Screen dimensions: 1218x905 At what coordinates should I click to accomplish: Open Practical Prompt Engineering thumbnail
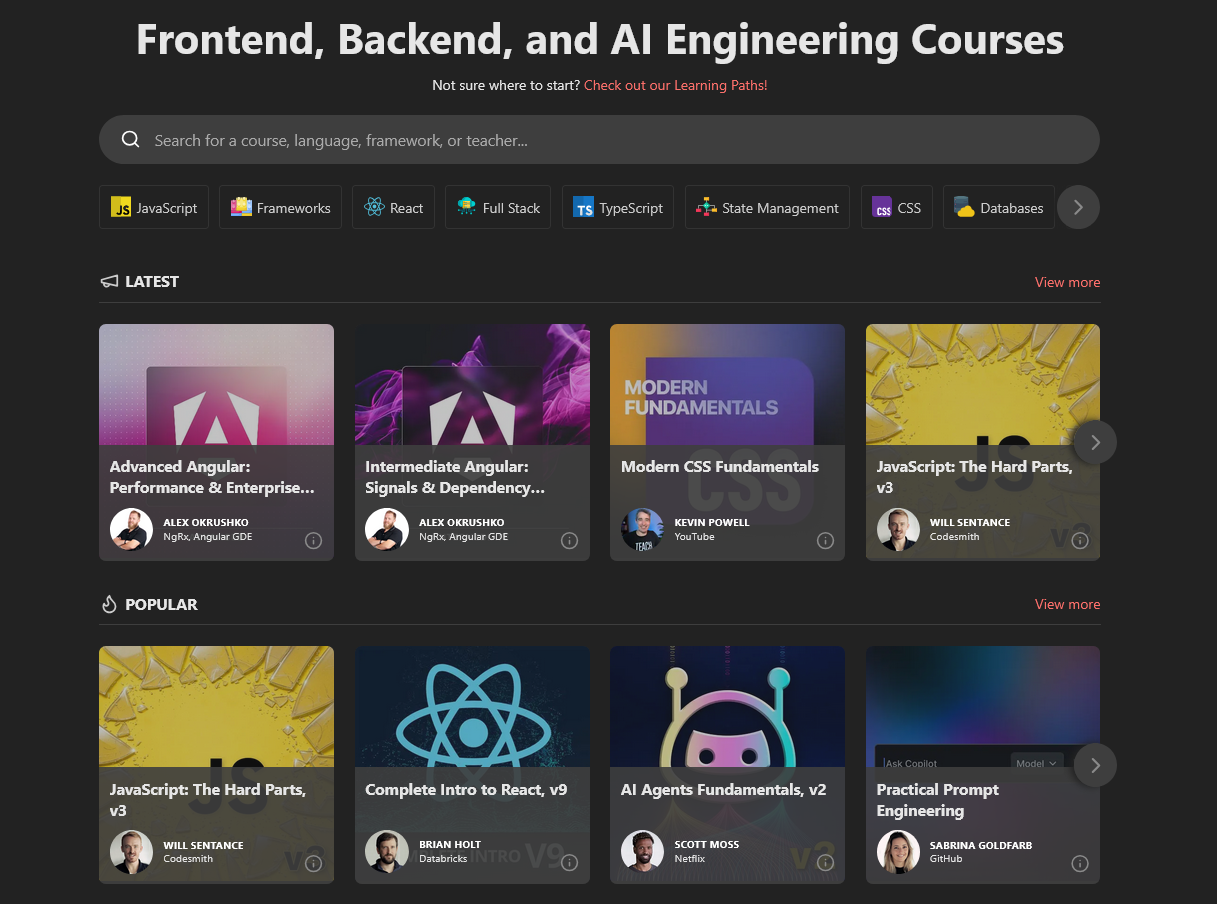983,707
